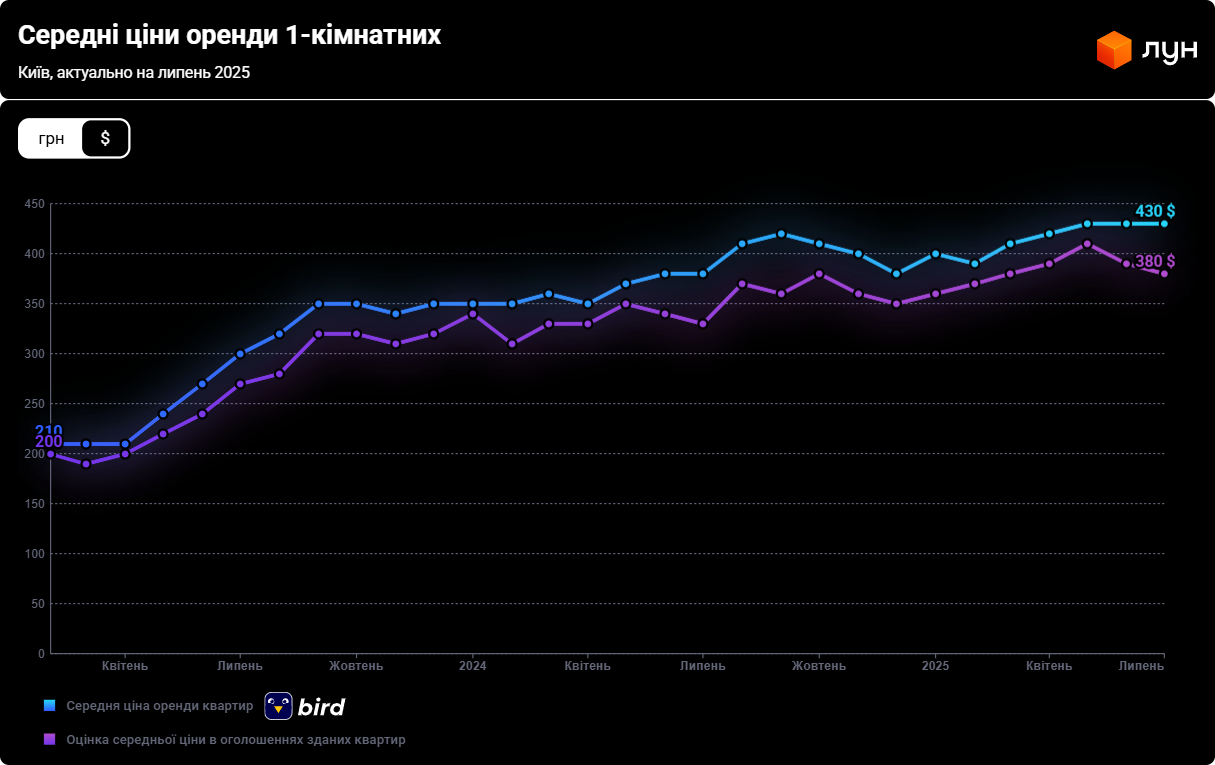The image size is (1215, 765).
Task: Click the 'bird' brand wordmark
Action: click(321, 707)
